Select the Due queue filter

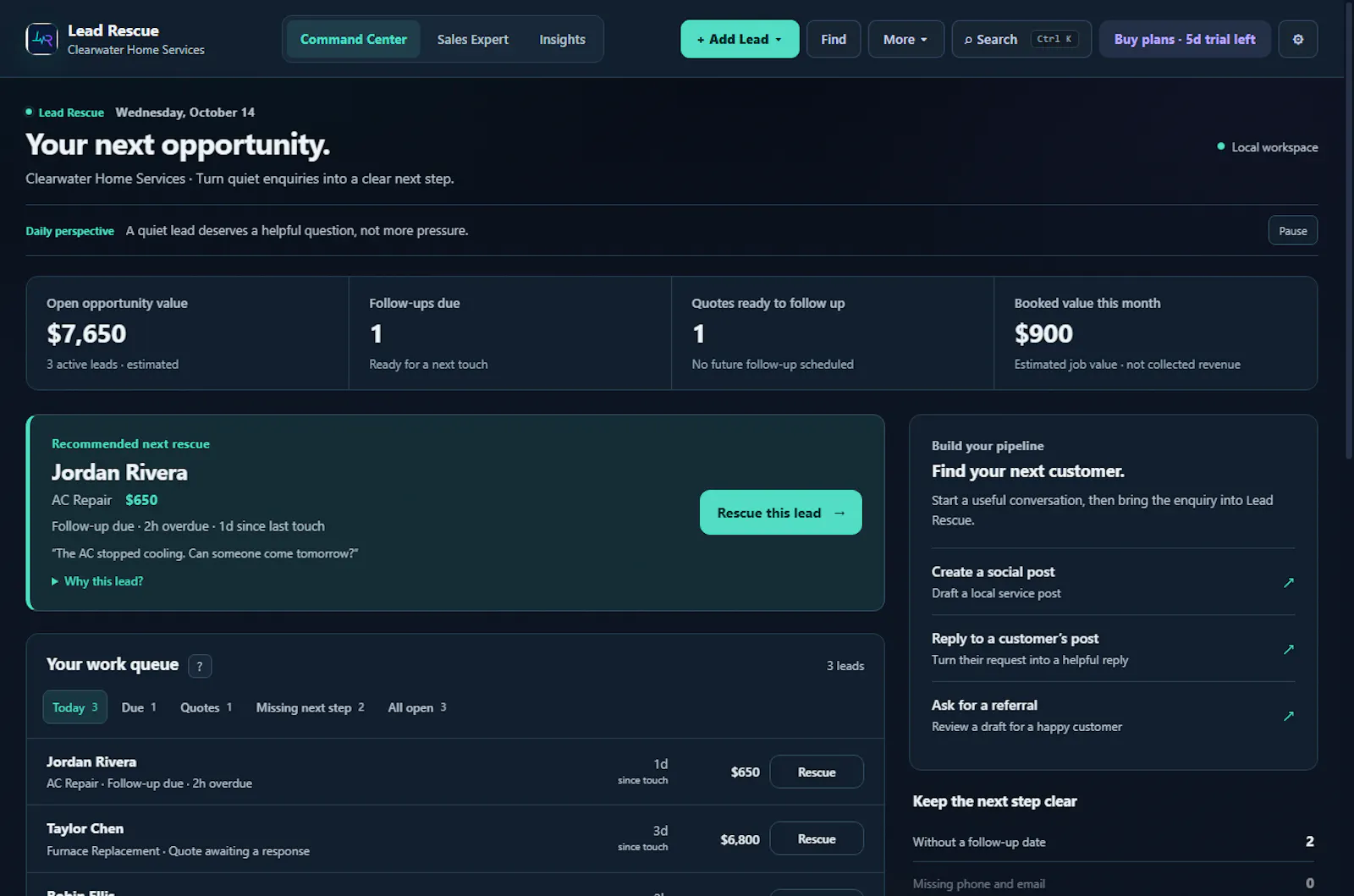click(139, 707)
